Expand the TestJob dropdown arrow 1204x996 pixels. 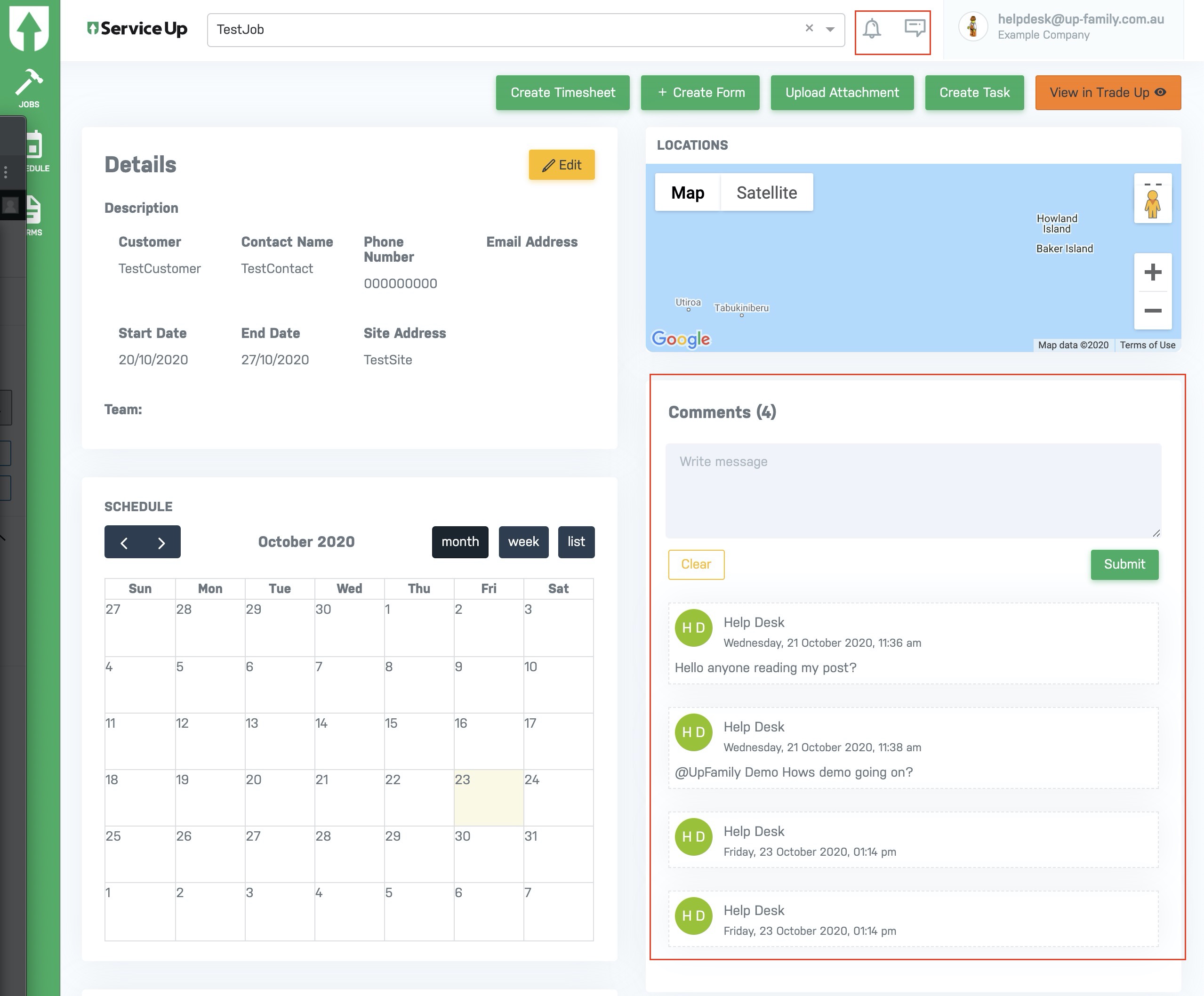tap(830, 29)
